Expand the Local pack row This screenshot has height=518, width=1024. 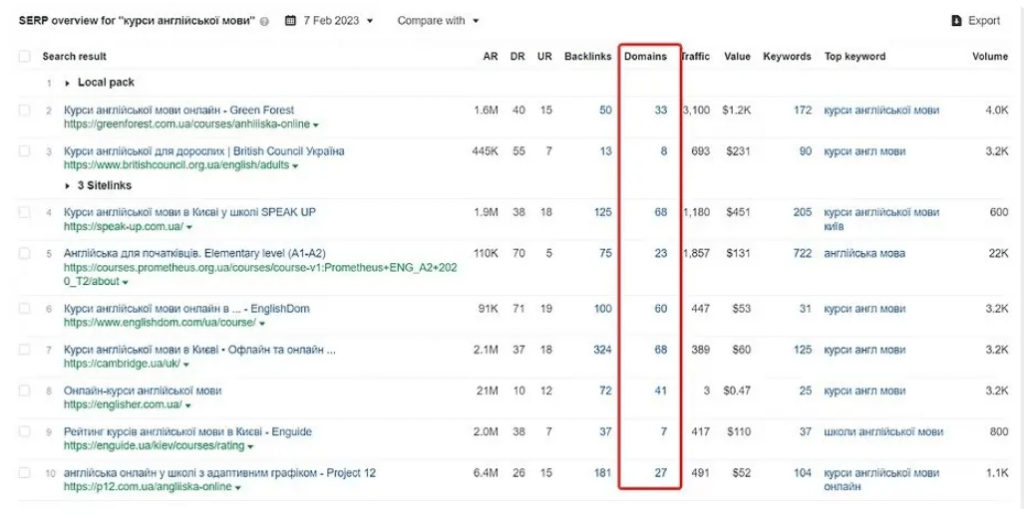67,83
